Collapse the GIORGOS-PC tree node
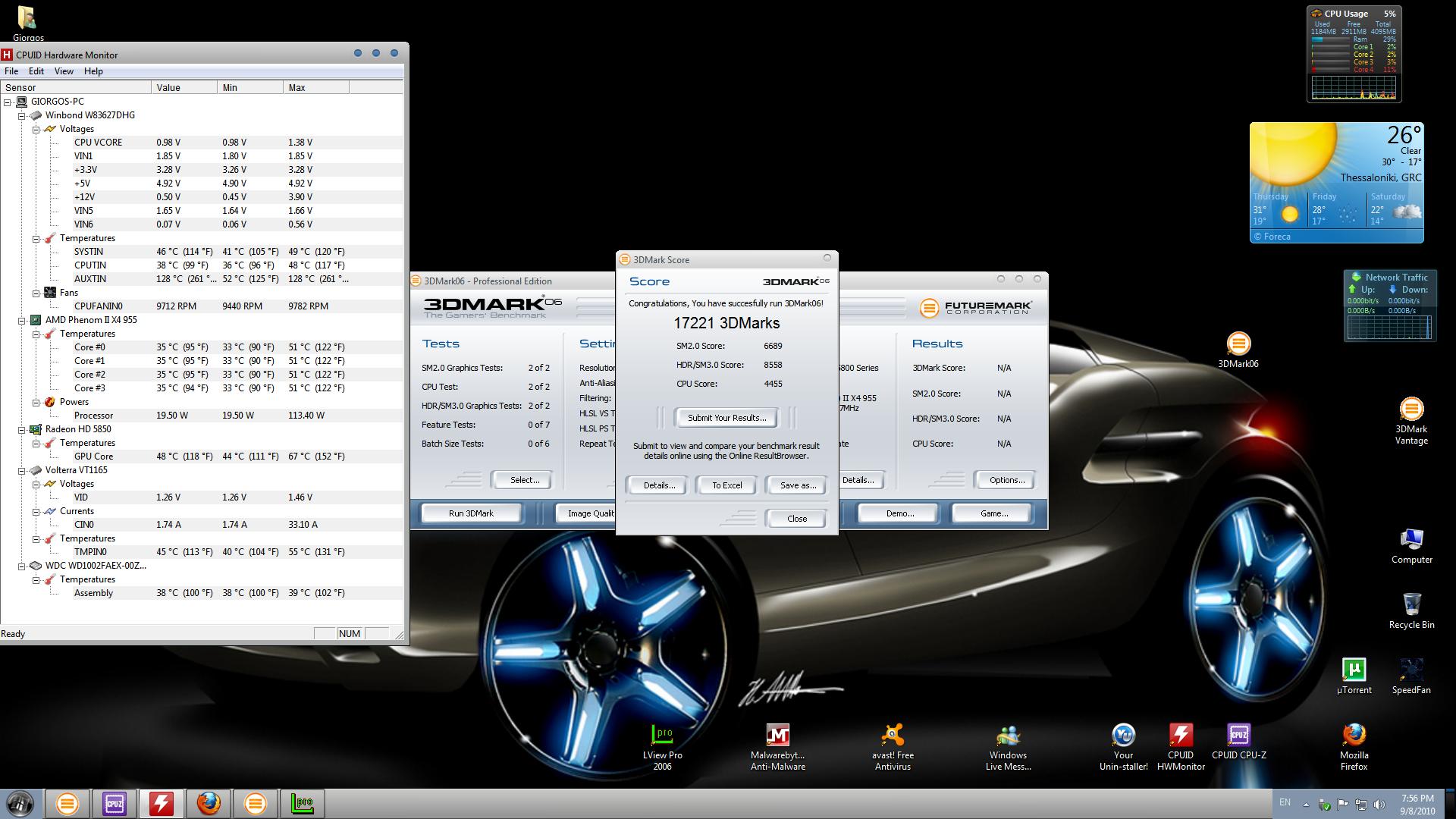This screenshot has height=819, width=1456. click(8, 102)
